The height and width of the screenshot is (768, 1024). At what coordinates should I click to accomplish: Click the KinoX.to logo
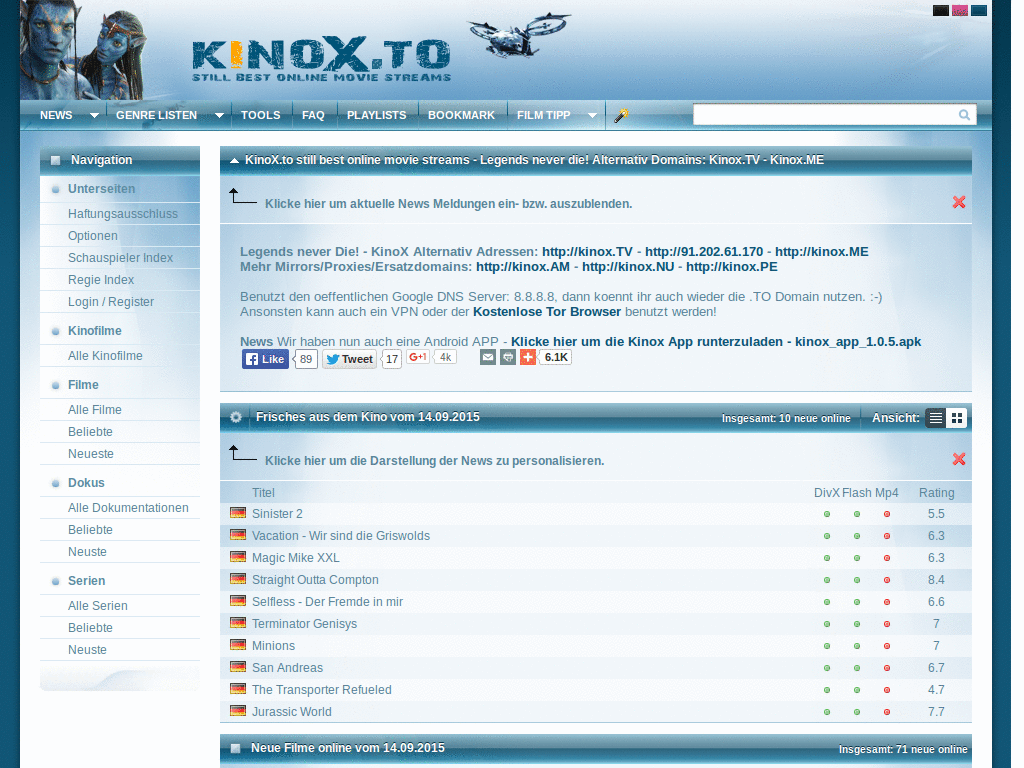(x=321, y=59)
